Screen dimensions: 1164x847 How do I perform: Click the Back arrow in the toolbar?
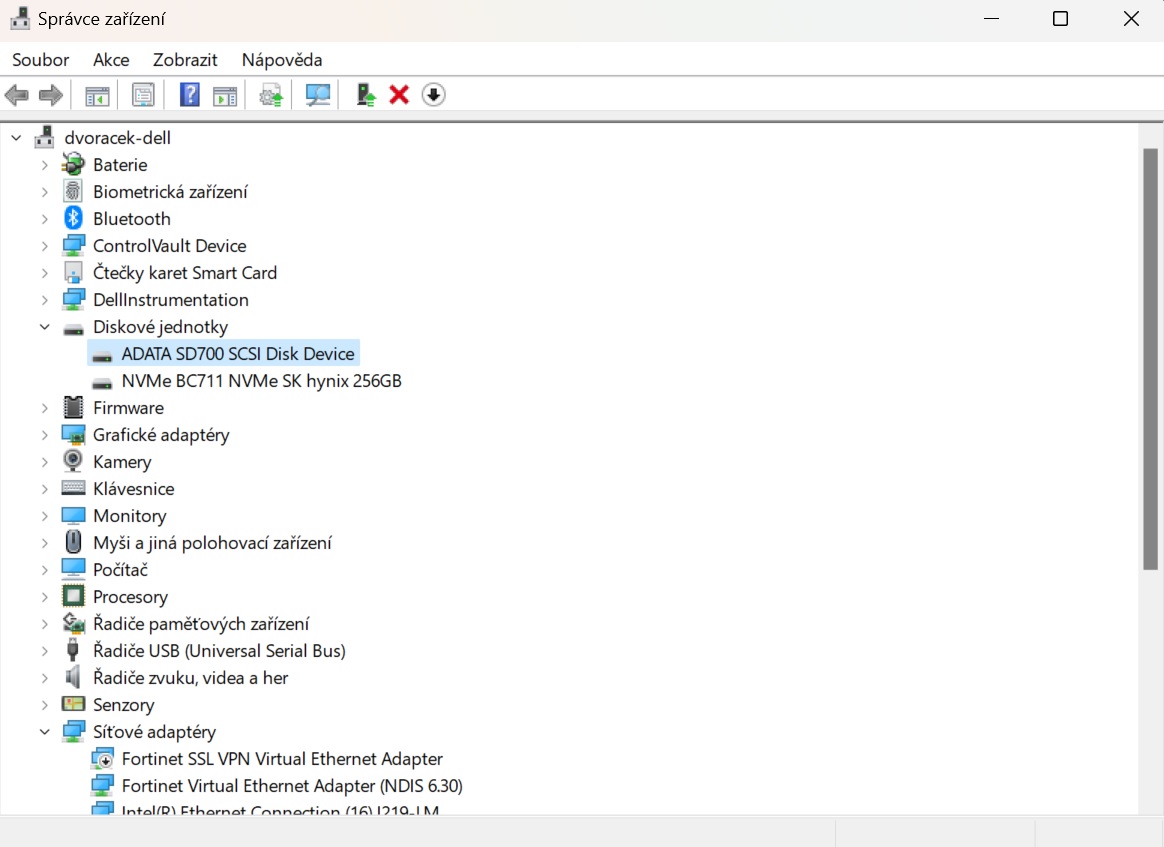pos(17,95)
